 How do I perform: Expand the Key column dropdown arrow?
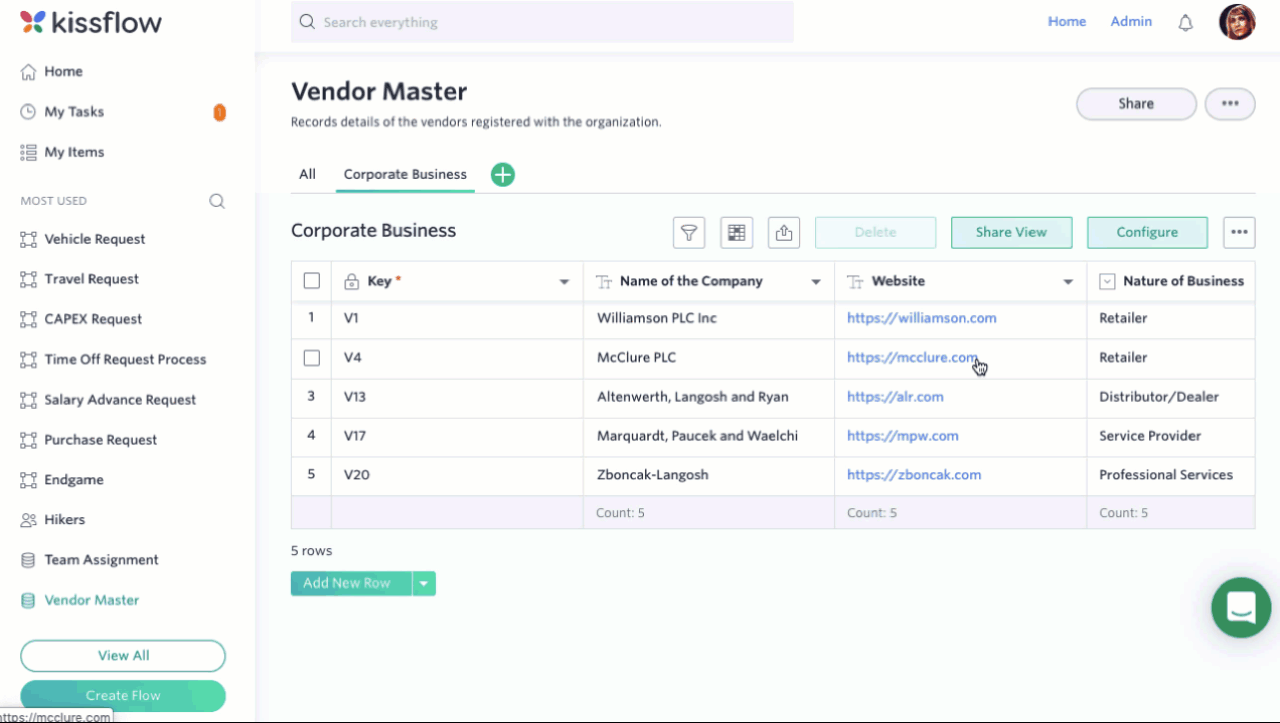[564, 282]
